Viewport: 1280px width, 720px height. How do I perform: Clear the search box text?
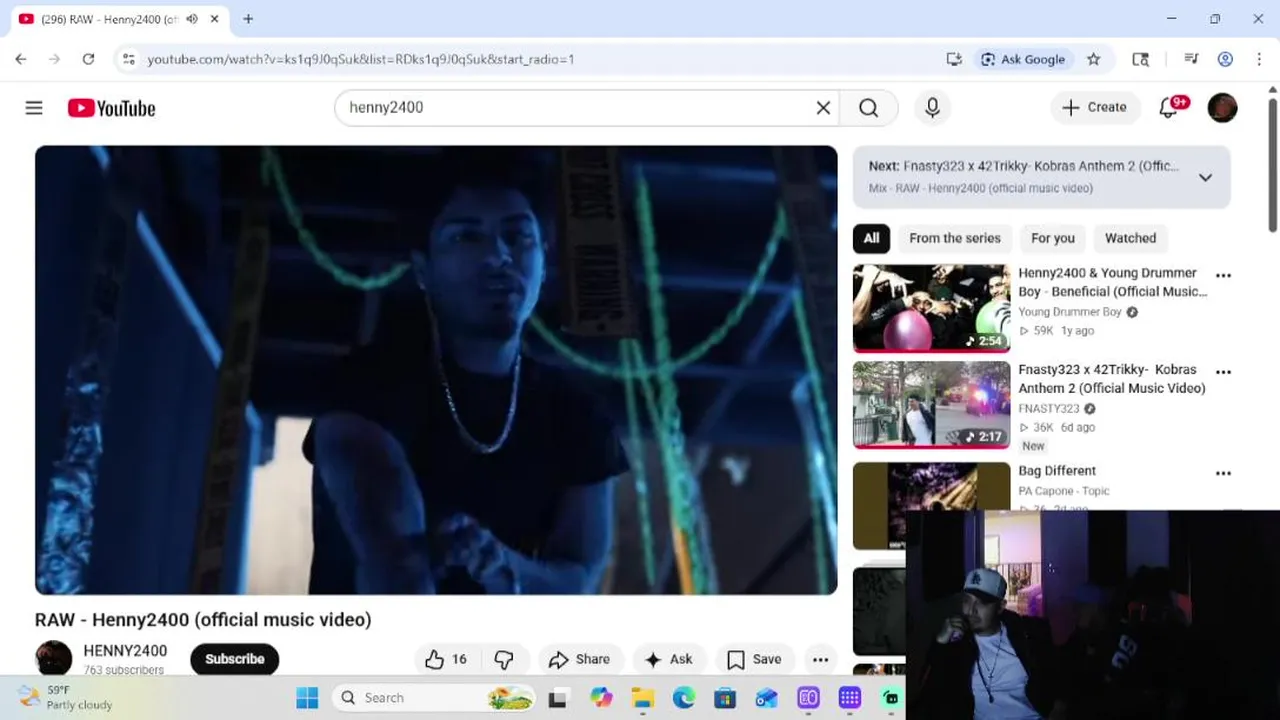(x=823, y=107)
